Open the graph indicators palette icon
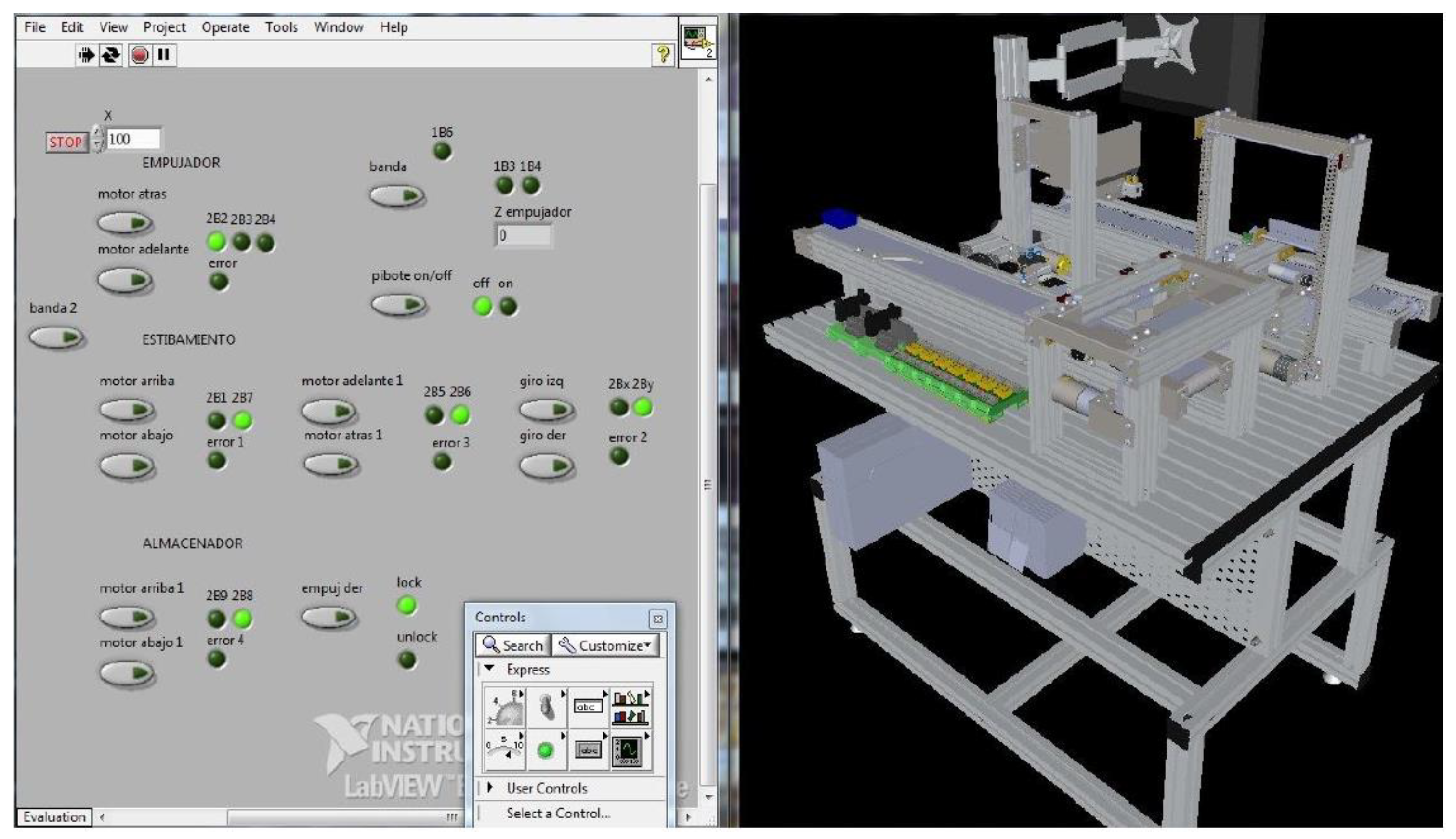The height and width of the screenshot is (839, 1456). point(627,751)
